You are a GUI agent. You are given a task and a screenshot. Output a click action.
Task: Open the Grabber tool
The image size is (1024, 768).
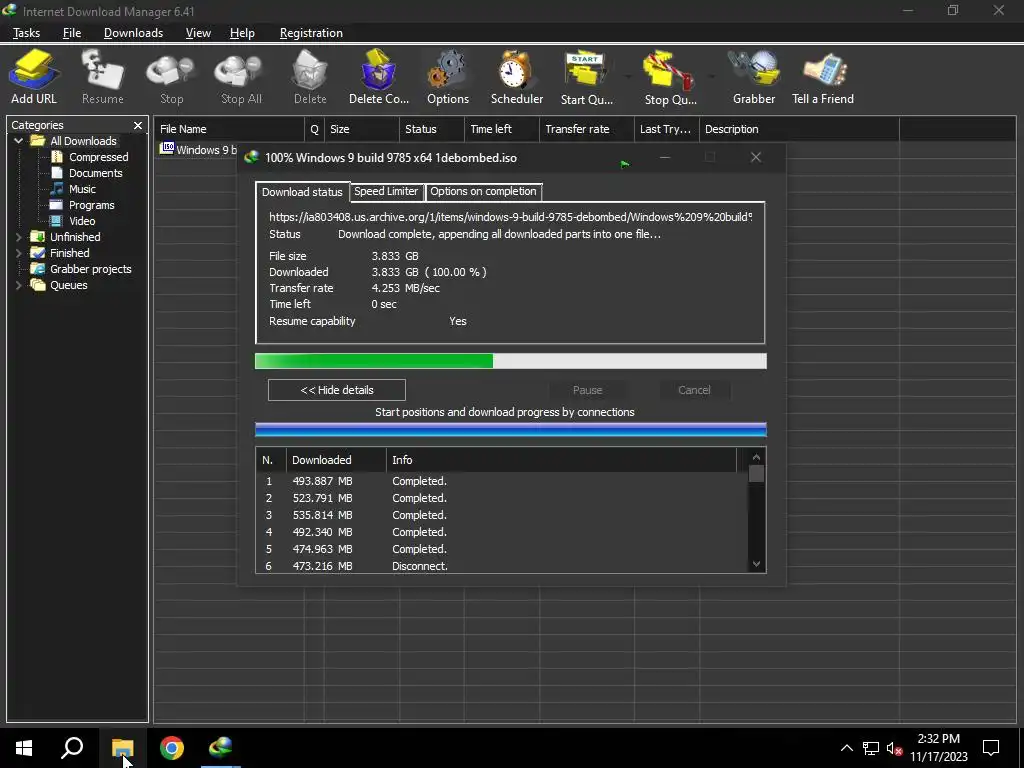pos(754,76)
